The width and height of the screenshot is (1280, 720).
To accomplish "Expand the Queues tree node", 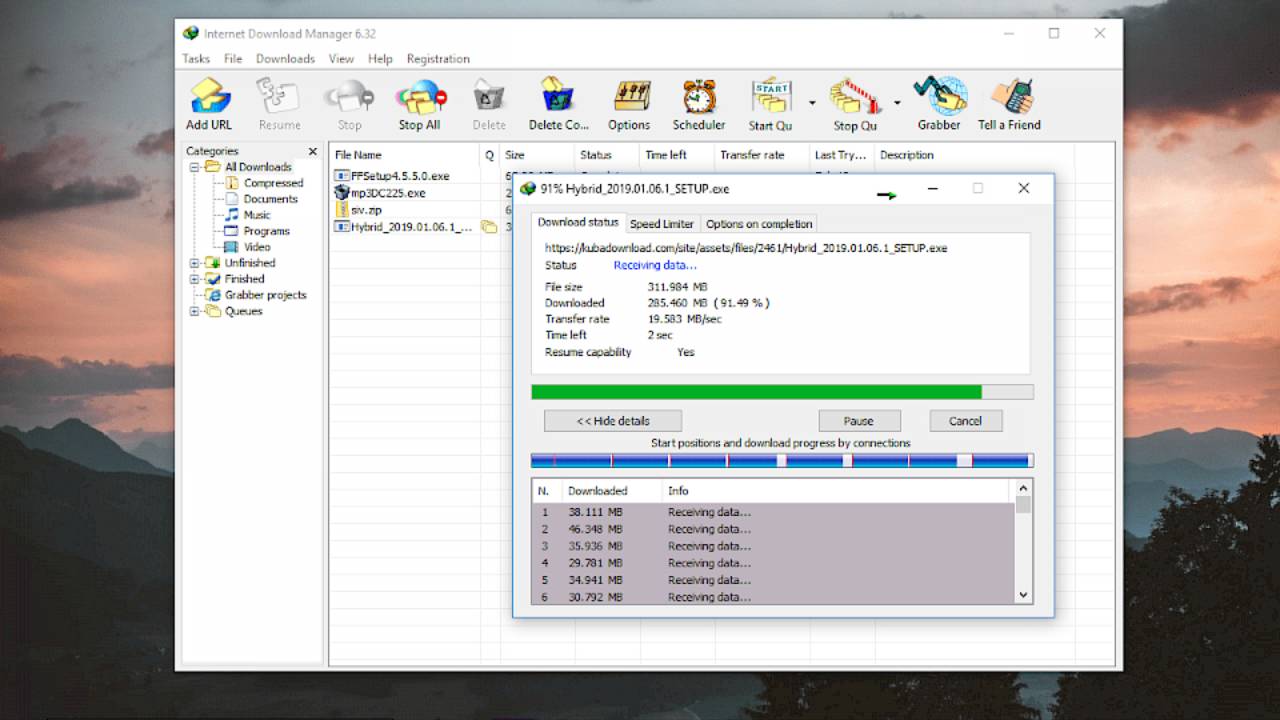I will pyautogui.click(x=195, y=311).
